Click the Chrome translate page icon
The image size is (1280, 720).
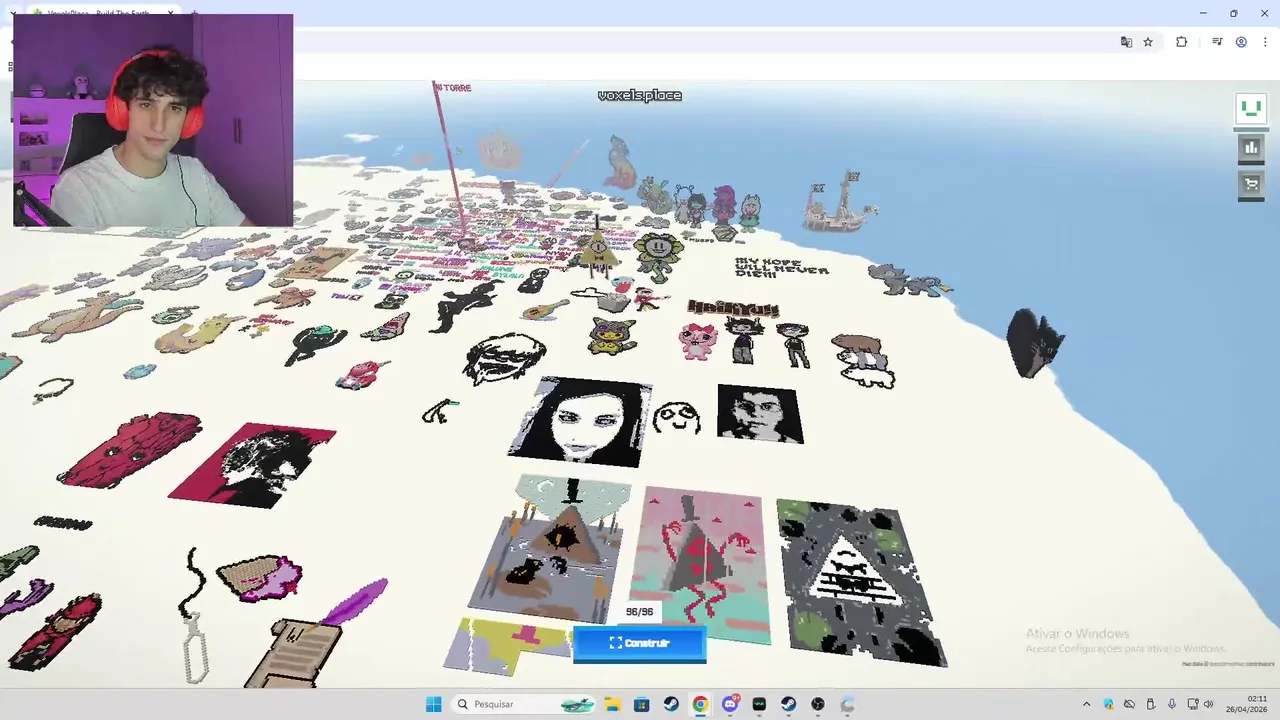[1126, 42]
